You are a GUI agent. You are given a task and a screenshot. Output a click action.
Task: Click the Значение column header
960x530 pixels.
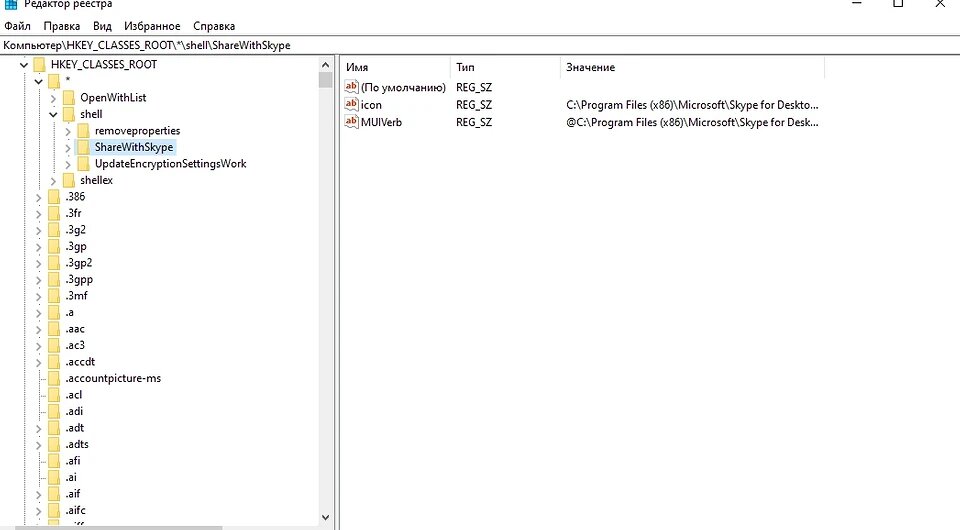(692, 67)
